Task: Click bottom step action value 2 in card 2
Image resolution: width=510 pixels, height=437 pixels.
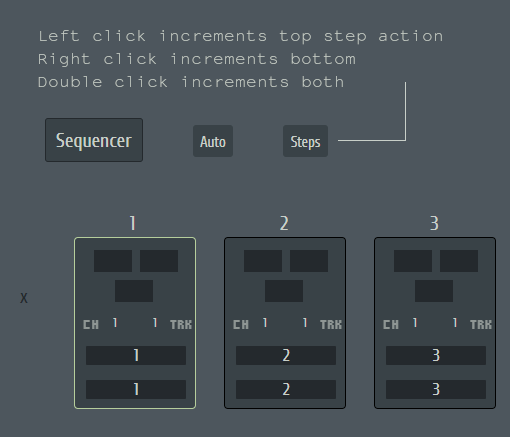Action: [x=286, y=389]
